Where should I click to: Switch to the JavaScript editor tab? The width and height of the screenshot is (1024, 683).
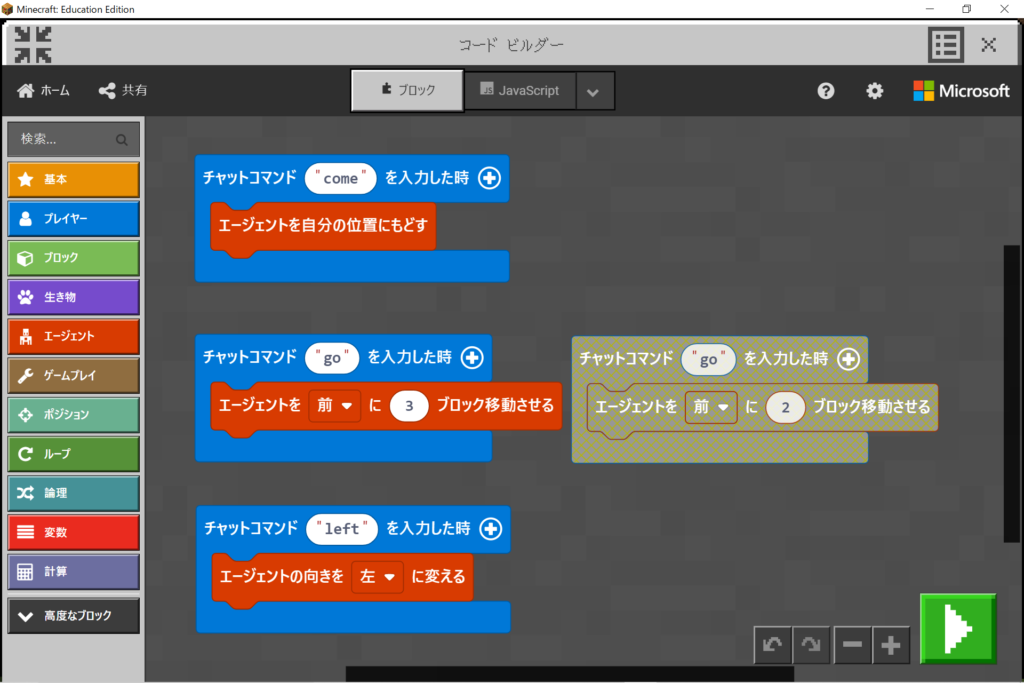(x=519, y=91)
